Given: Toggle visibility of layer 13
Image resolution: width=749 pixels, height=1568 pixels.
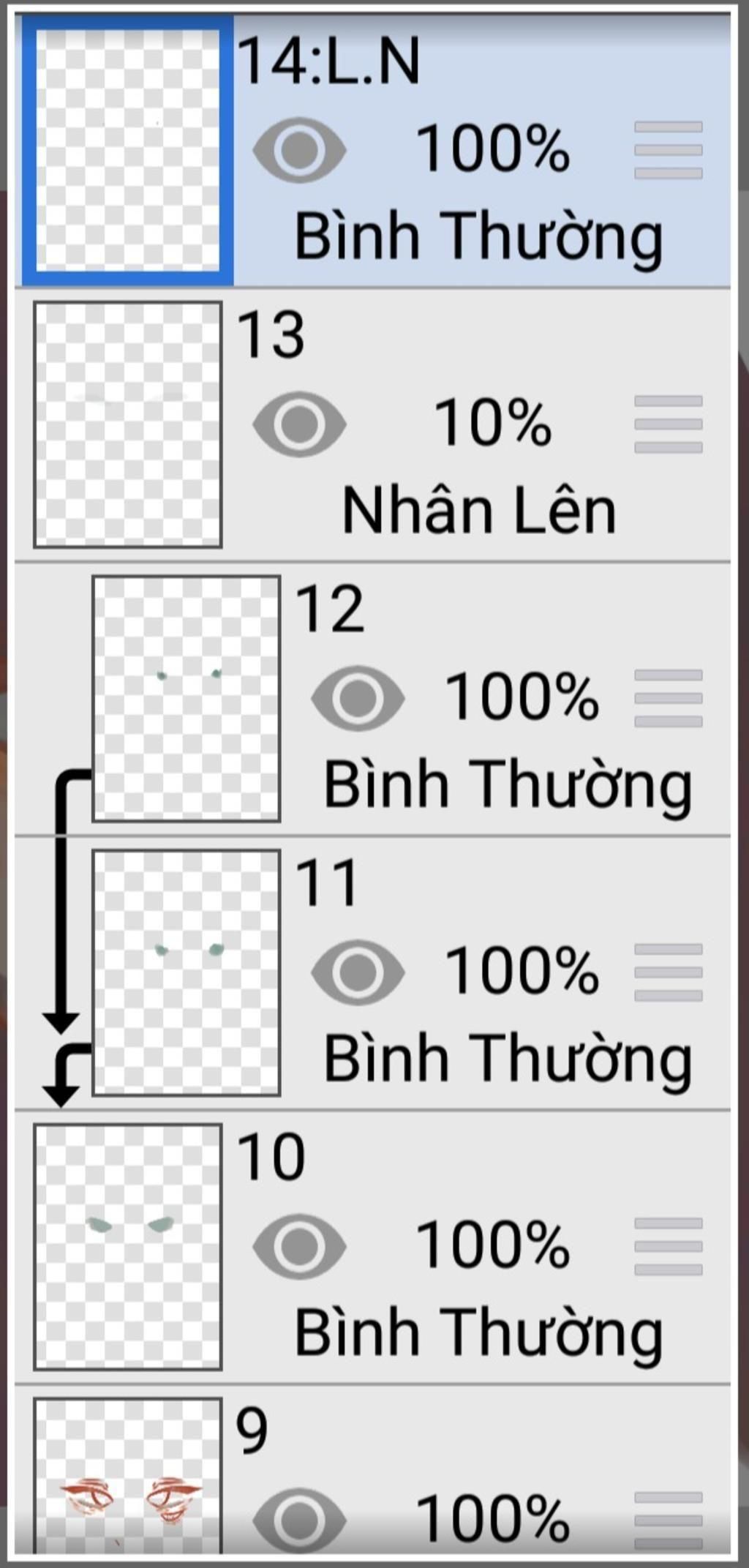Looking at the screenshot, I should click(299, 424).
